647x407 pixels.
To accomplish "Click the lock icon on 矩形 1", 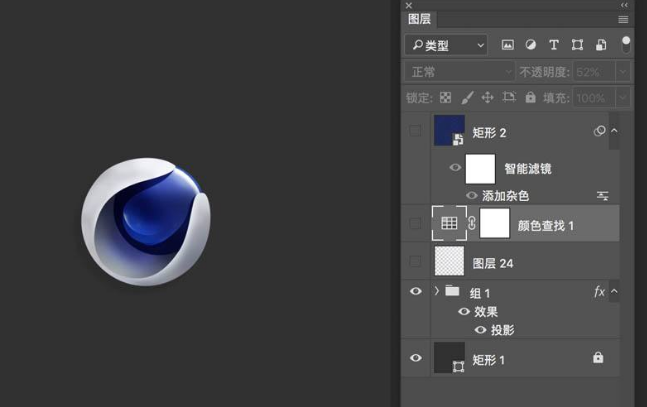I will click(x=598, y=357).
